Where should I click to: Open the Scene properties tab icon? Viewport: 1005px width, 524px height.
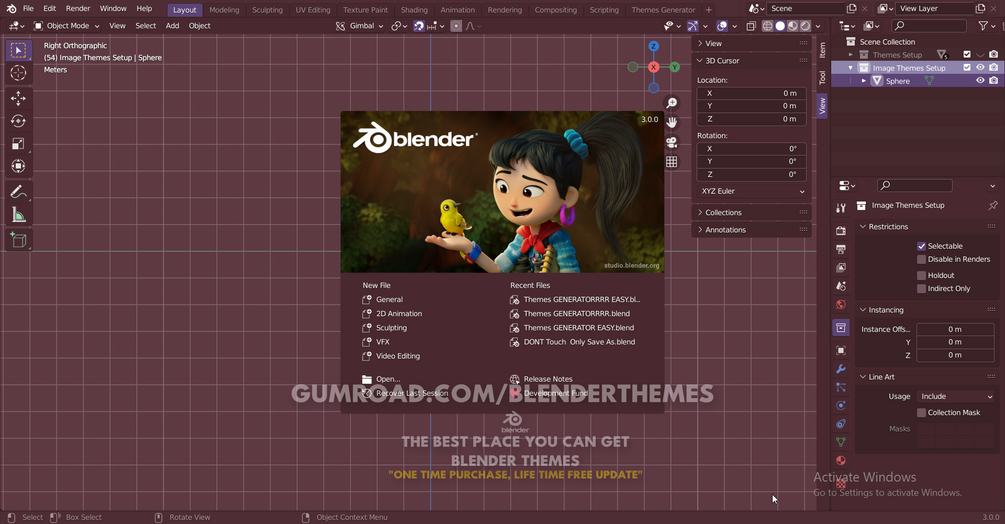pyautogui.click(x=841, y=286)
